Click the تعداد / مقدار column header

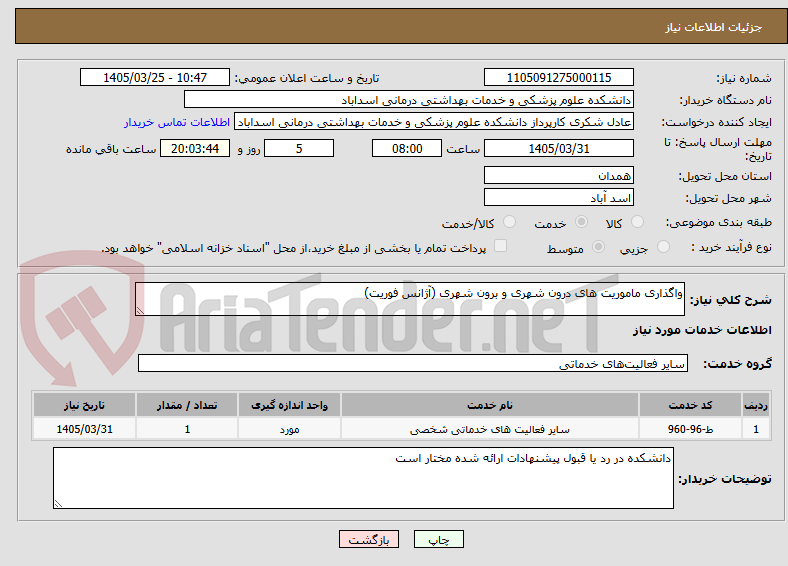click(x=187, y=405)
